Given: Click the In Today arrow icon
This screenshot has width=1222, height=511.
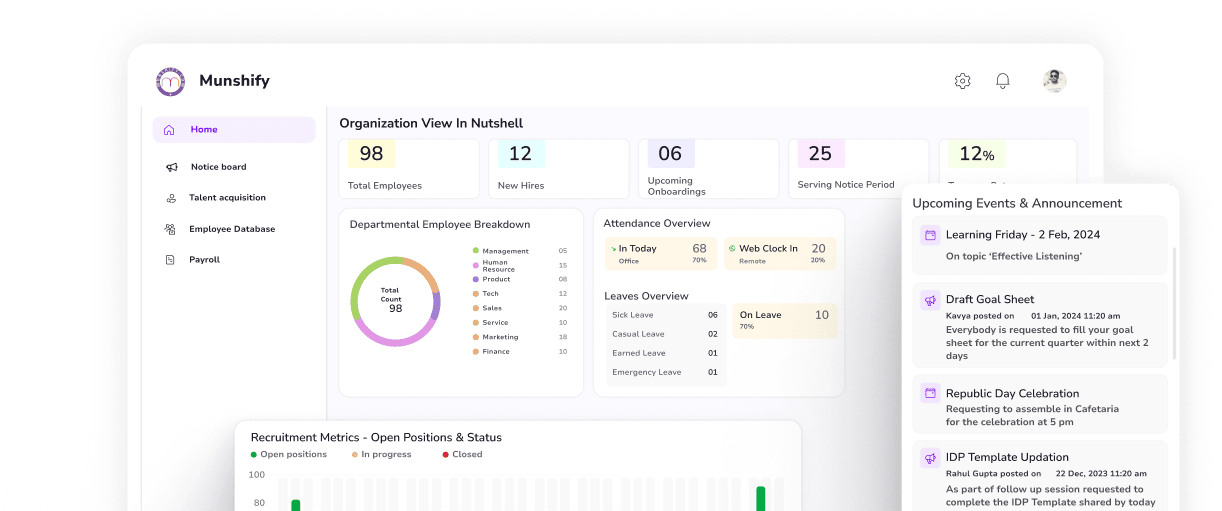Looking at the screenshot, I should point(614,249).
